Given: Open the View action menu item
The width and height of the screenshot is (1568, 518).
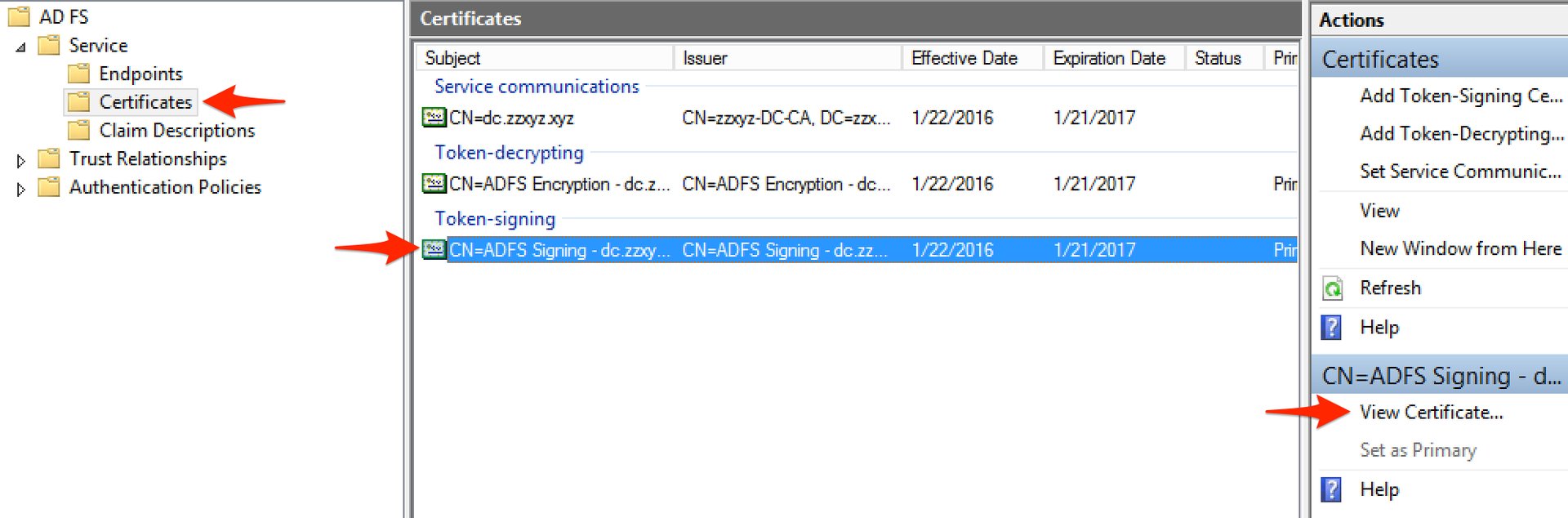Looking at the screenshot, I should pos(1379,211).
